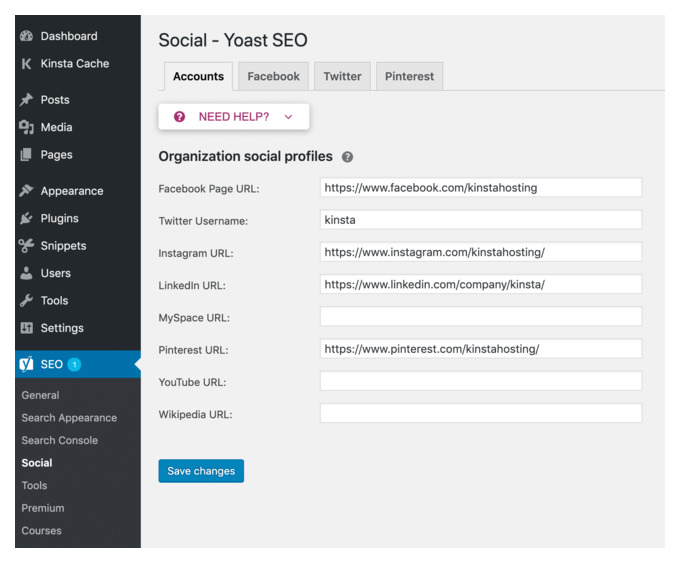680x563 pixels.
Task: Click the Twitter Username label
Action: click(203, 221)
